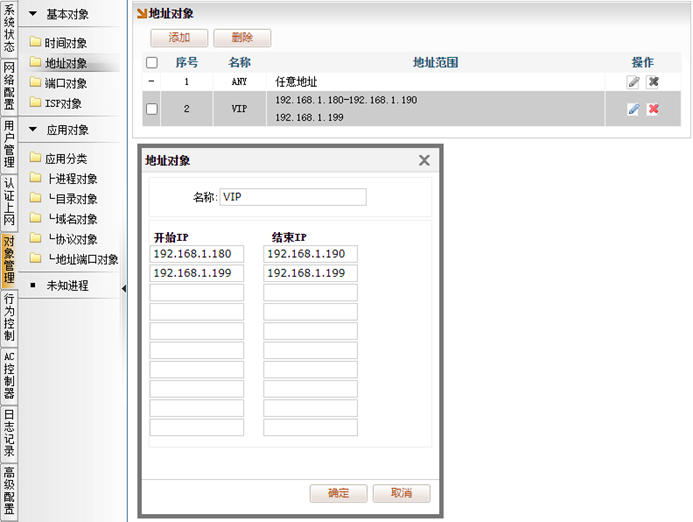Switch to the 网络配置 vertical tab

[x=9, y=85]
